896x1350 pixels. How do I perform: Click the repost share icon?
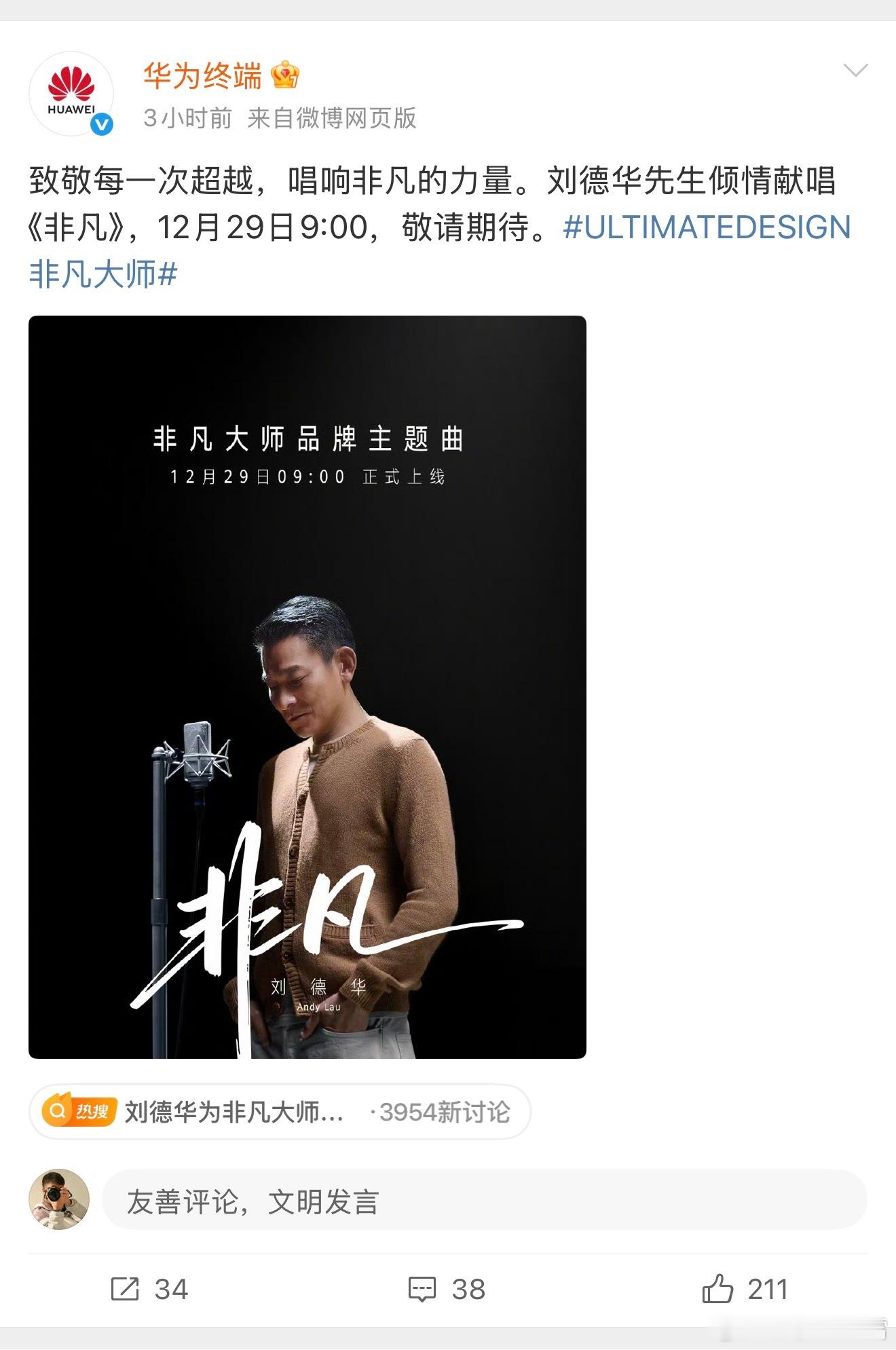pos(125,1289)
